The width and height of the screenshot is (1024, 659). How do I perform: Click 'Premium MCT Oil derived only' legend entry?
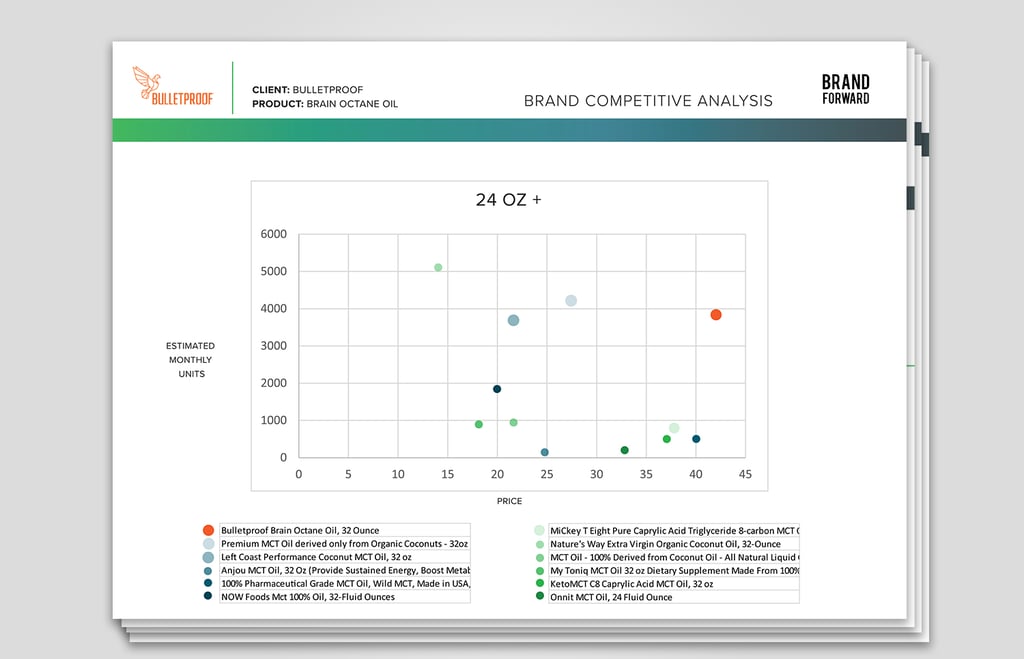point(344,543)
